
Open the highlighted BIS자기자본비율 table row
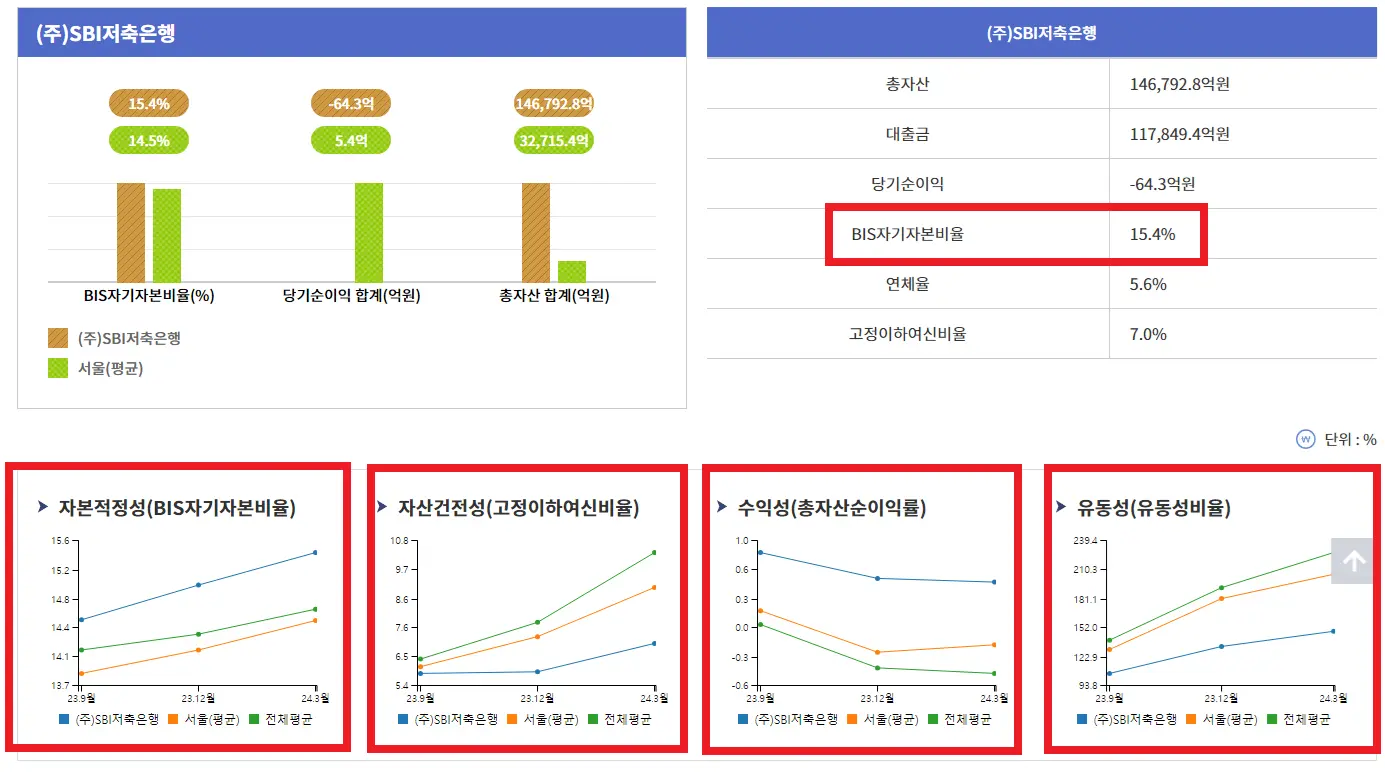tap(1015, 234)
